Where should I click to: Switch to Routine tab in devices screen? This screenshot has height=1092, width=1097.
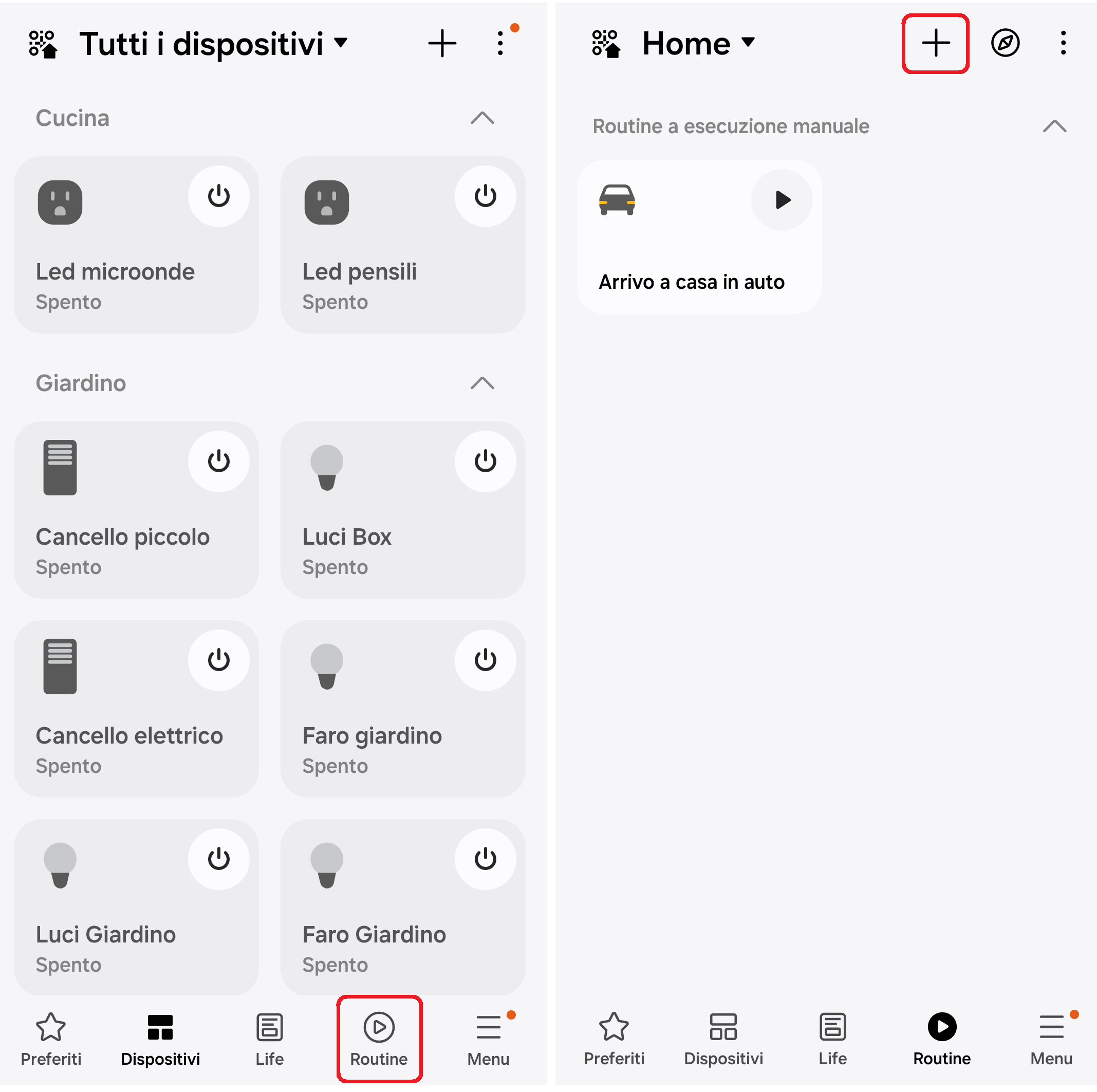point(379,1039)
